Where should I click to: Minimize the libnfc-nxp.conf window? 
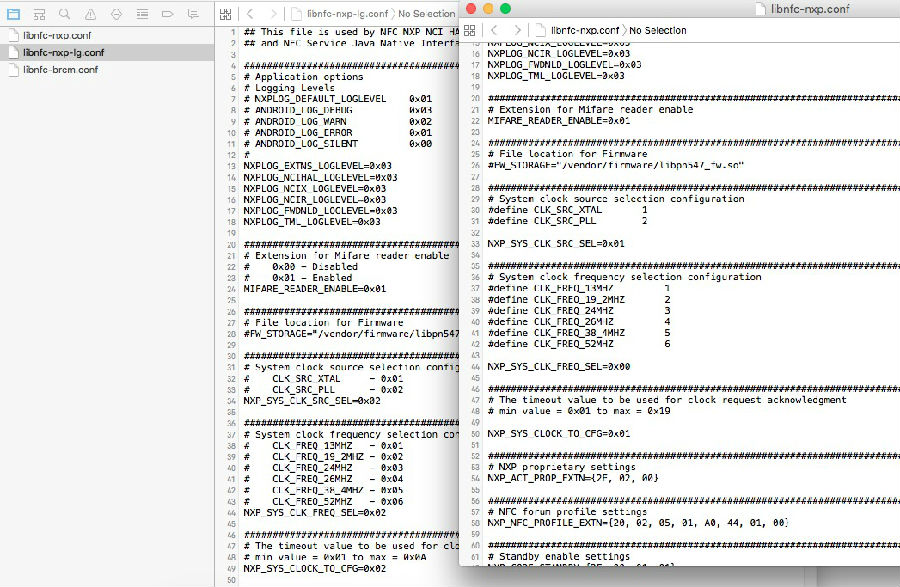(488, 8)
